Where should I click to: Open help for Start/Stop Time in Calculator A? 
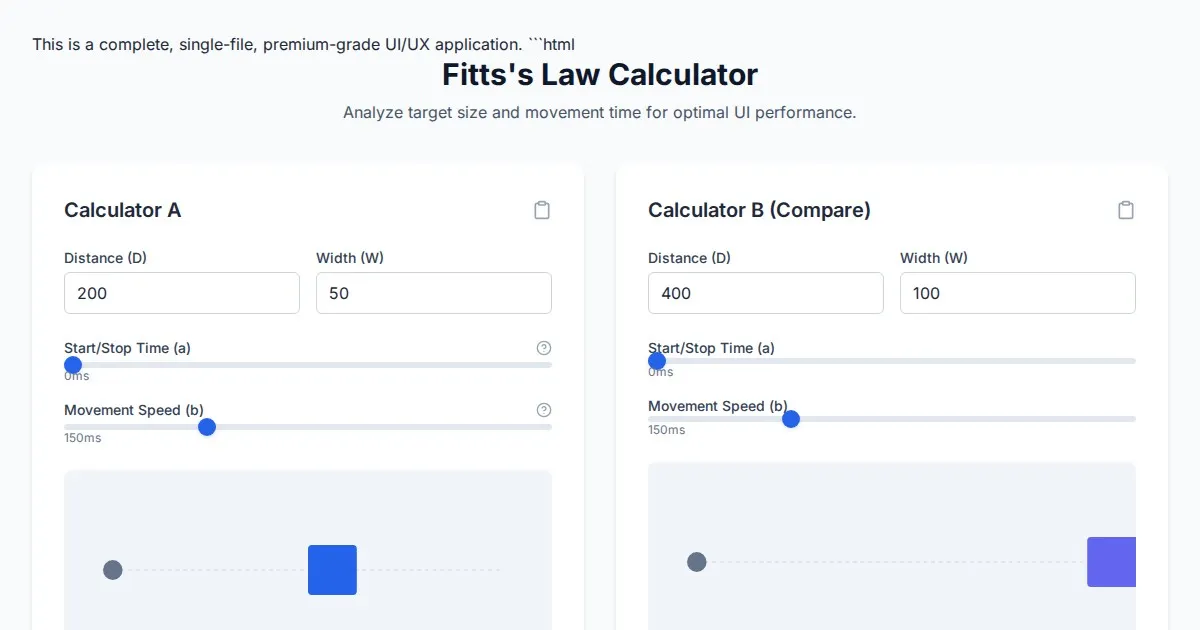[544, 348]
